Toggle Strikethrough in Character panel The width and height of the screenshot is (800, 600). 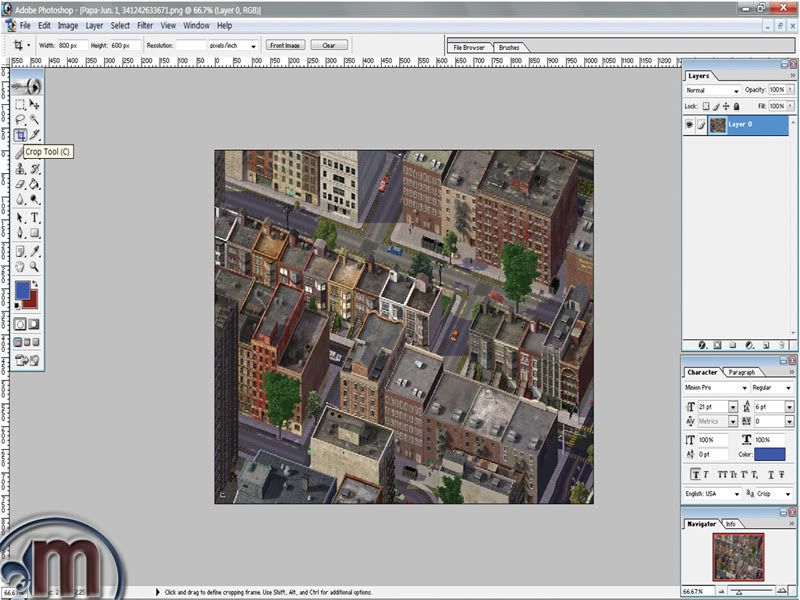click(782, 474)
